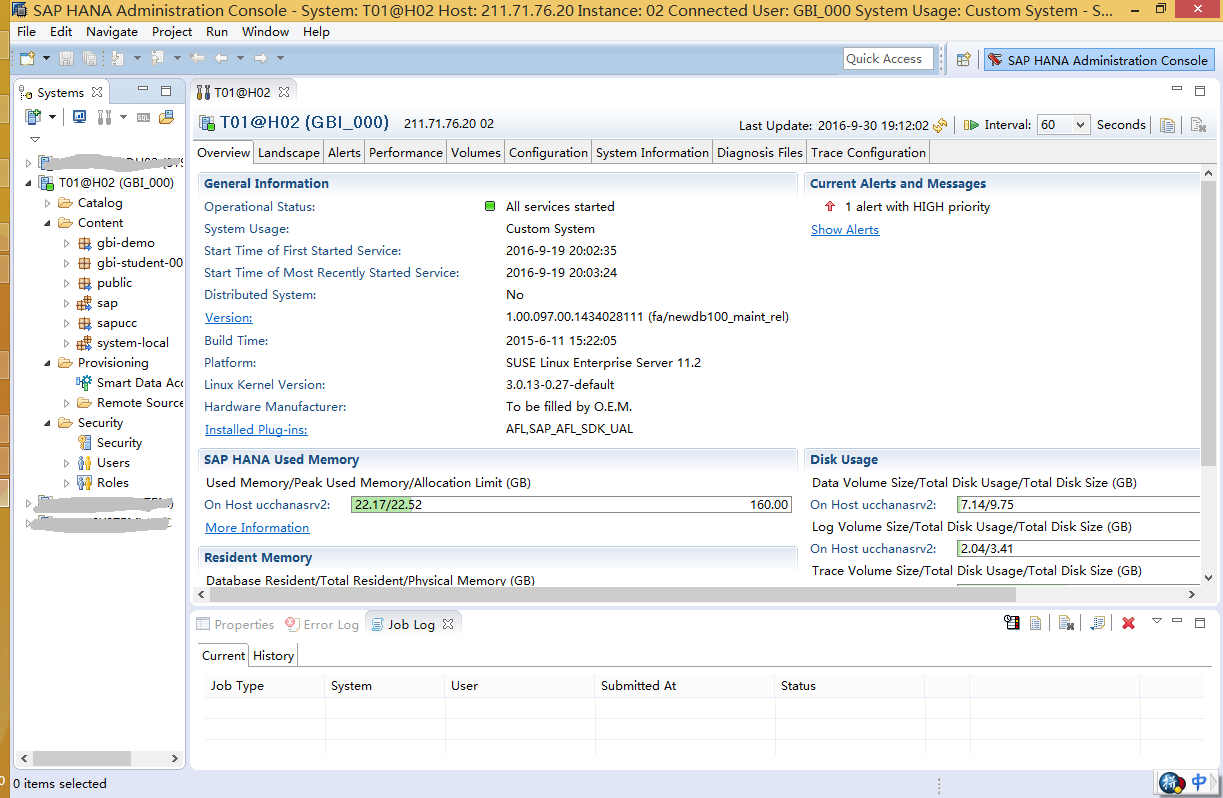Expand the gbi-demo package
The image size is (1223, 798).
click(x=66, y=243)
